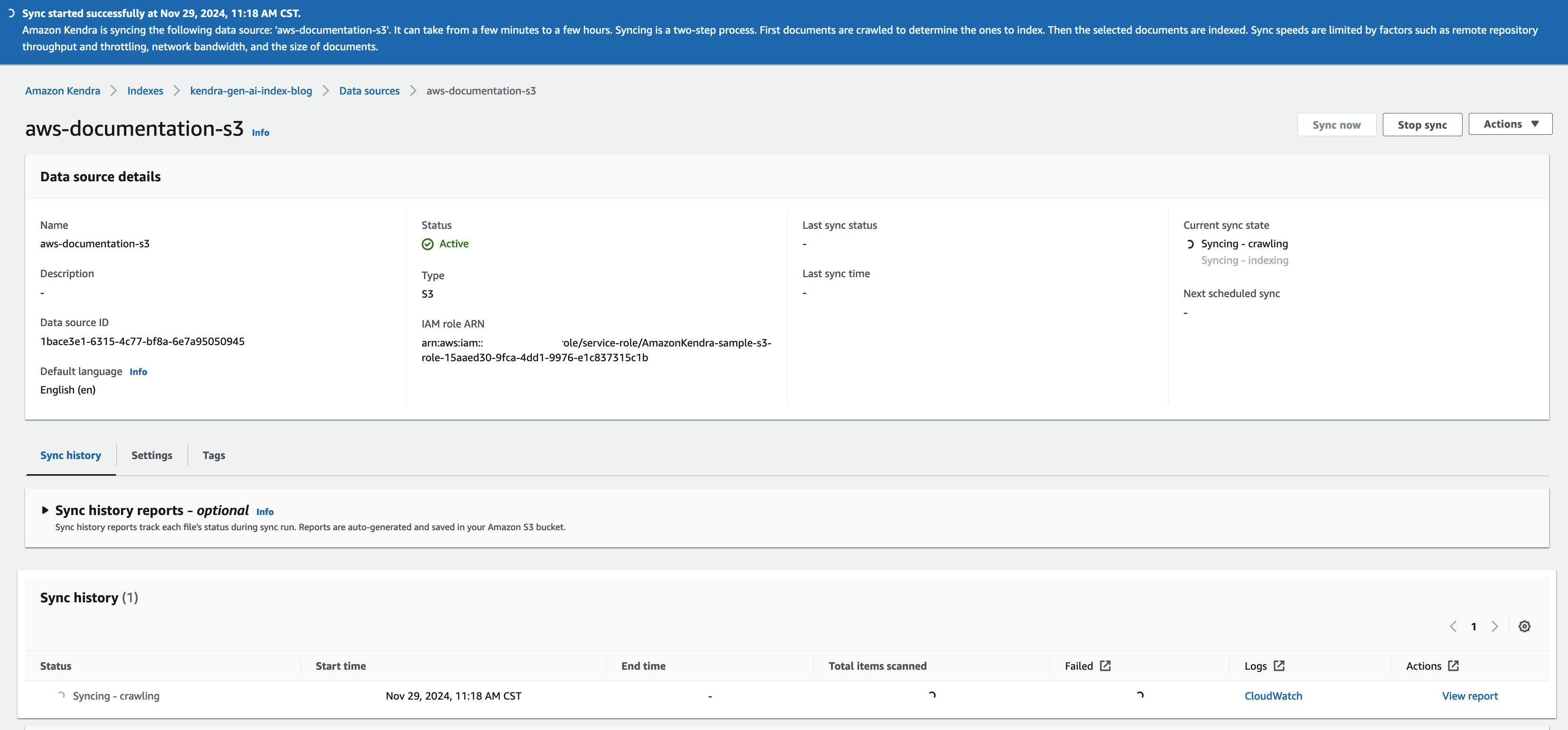Switch to the Tags tab
This screenshot has height=730, width=1568.
pos(214,455)
